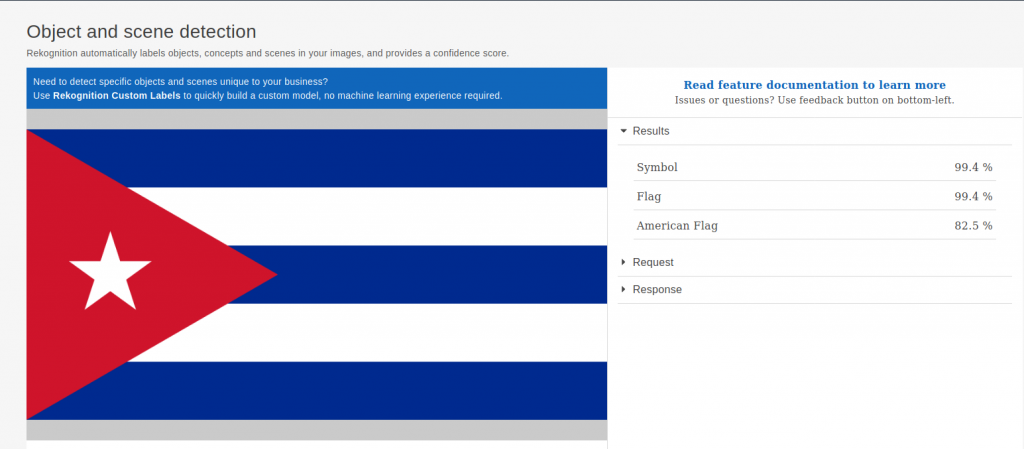Select the Symbol label result
The image size is (1024, 449).
814,167
